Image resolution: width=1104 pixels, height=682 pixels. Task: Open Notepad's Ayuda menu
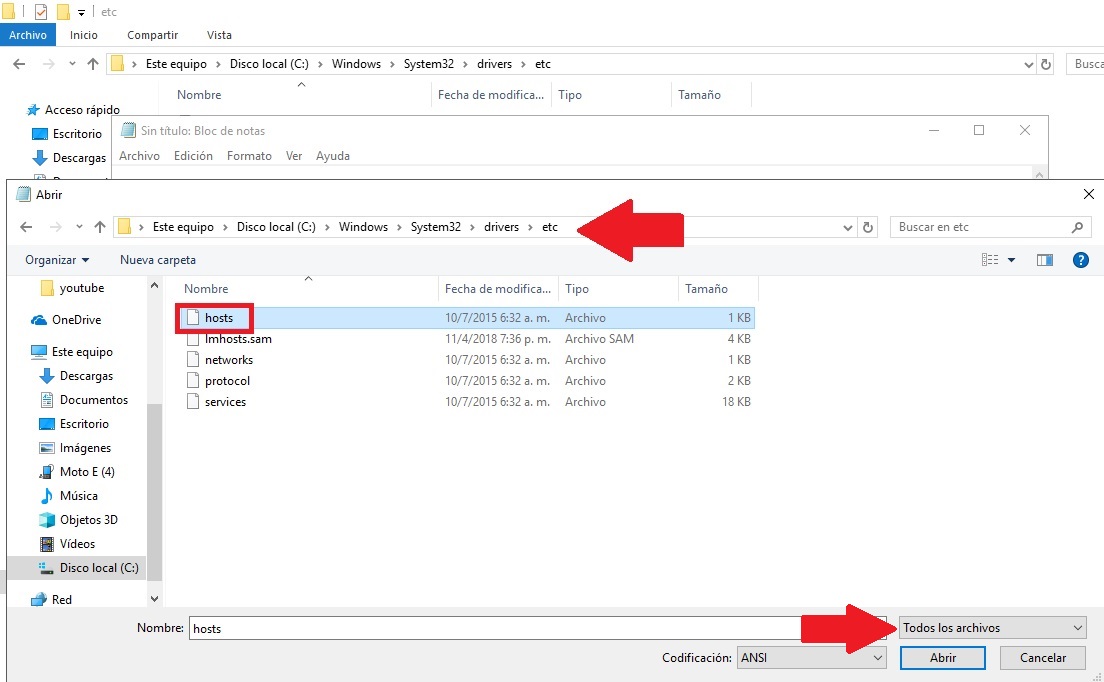coord(332,156)
